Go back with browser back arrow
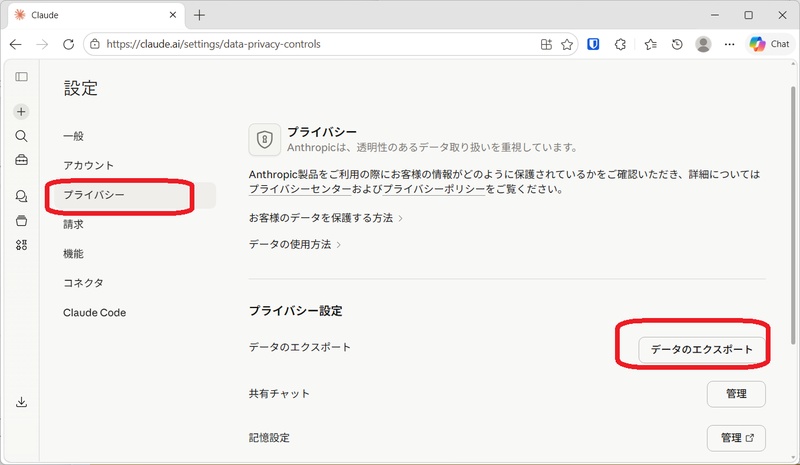Screen dimensions: 800x465 pyautogui.click(x=16, y=44)
